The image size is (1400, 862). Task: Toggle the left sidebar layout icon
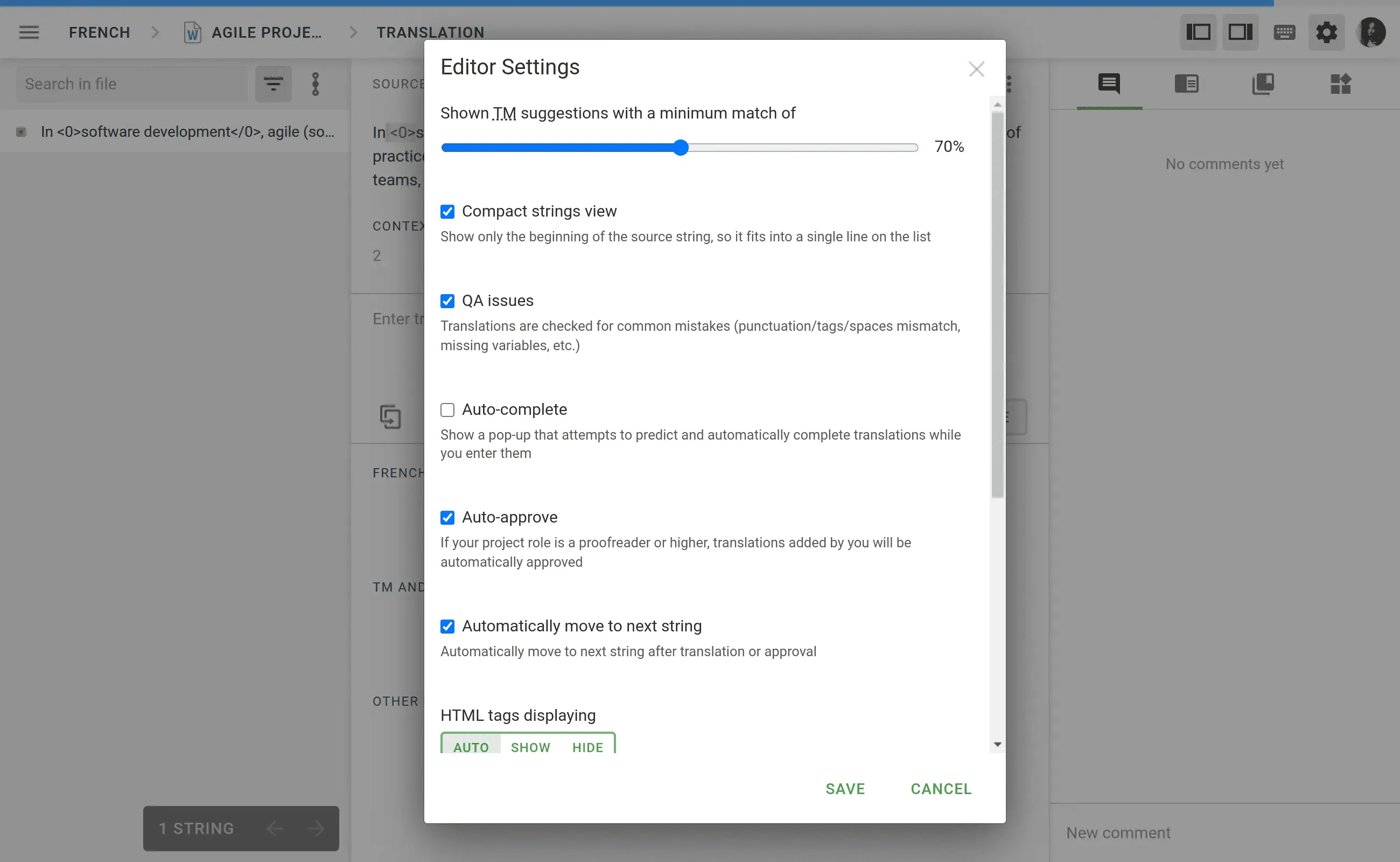(x=1198, y=32)
